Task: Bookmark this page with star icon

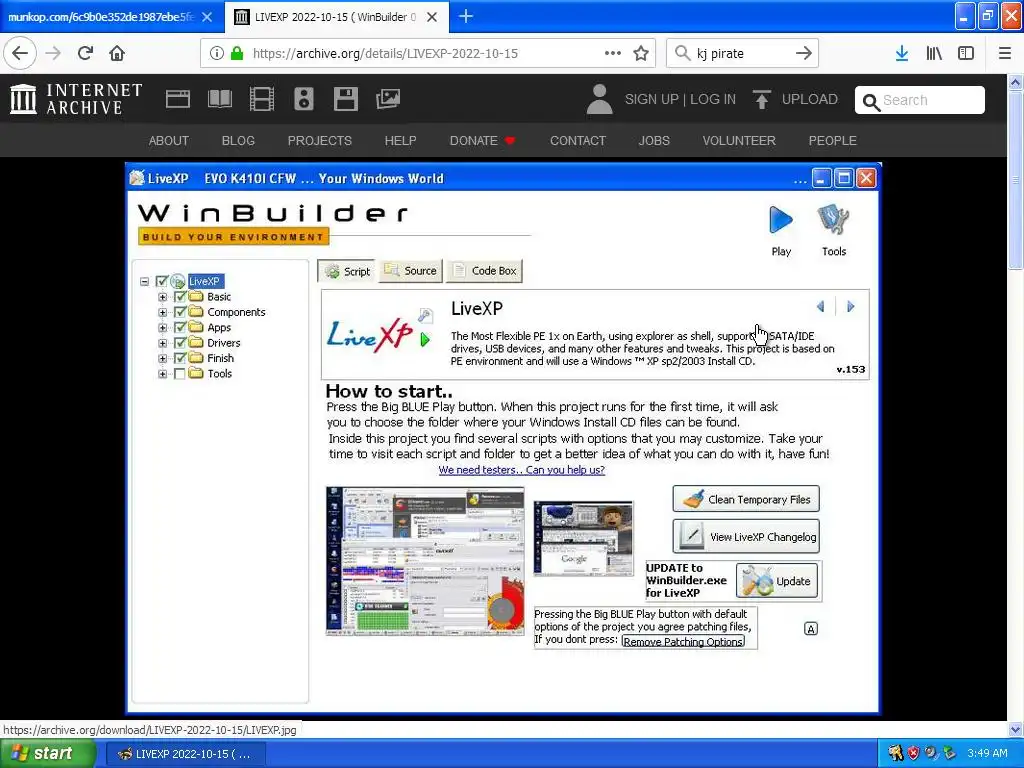Action: 641,53
